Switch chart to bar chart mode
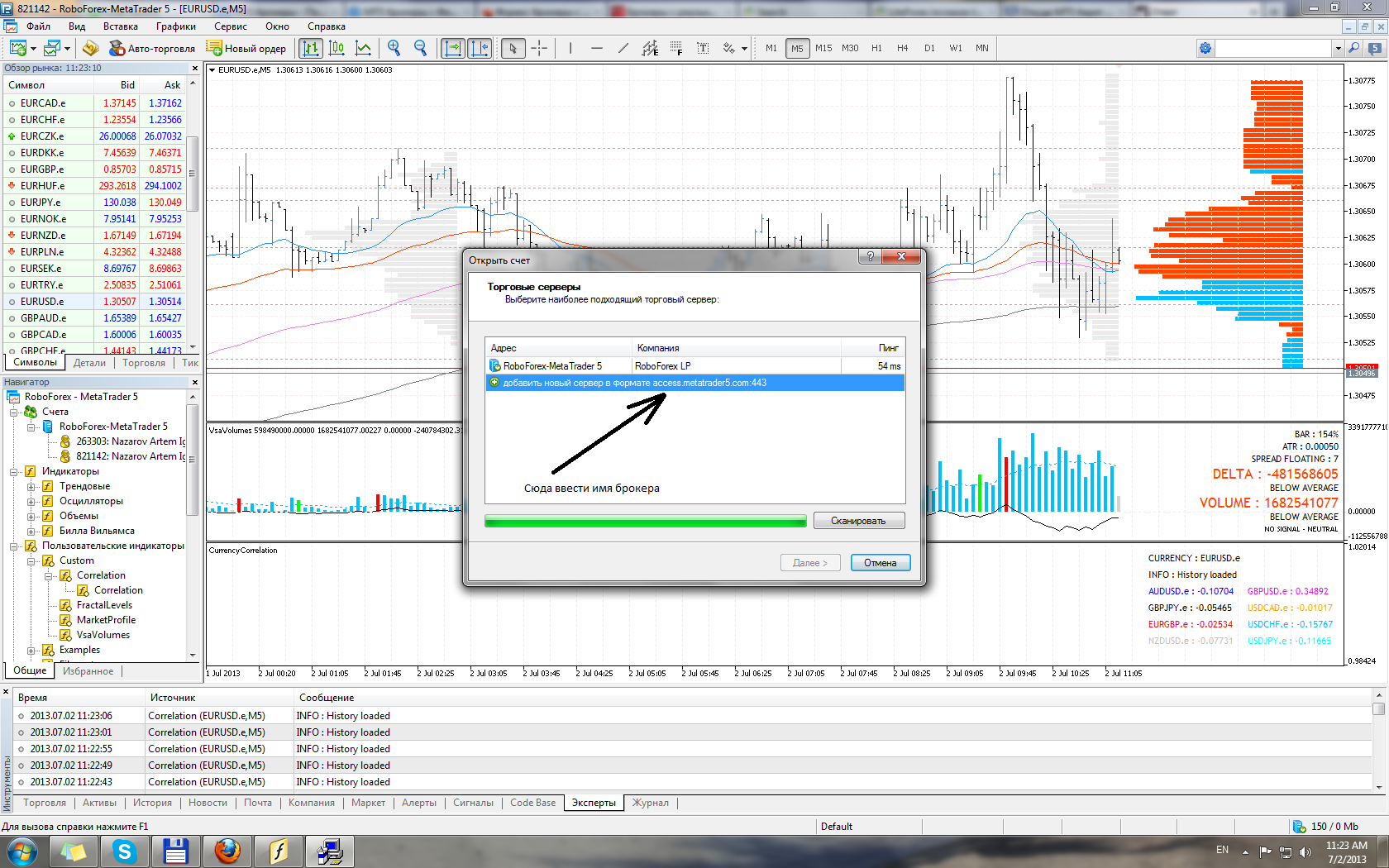The height and width of the screenshot is (868, 1389). [x=311, y=48]
